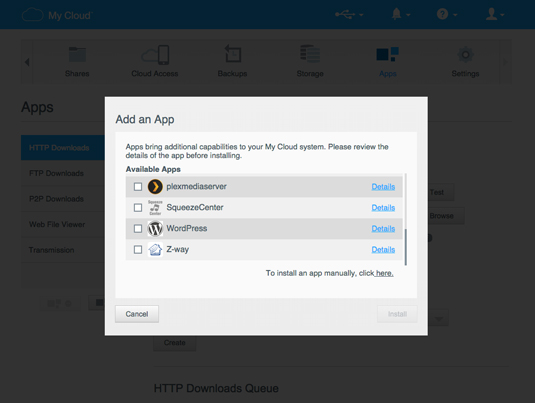Open Details for Z-way
This screenshot has height=403, width=535.
pyautogui.click(x=383, y=249)
